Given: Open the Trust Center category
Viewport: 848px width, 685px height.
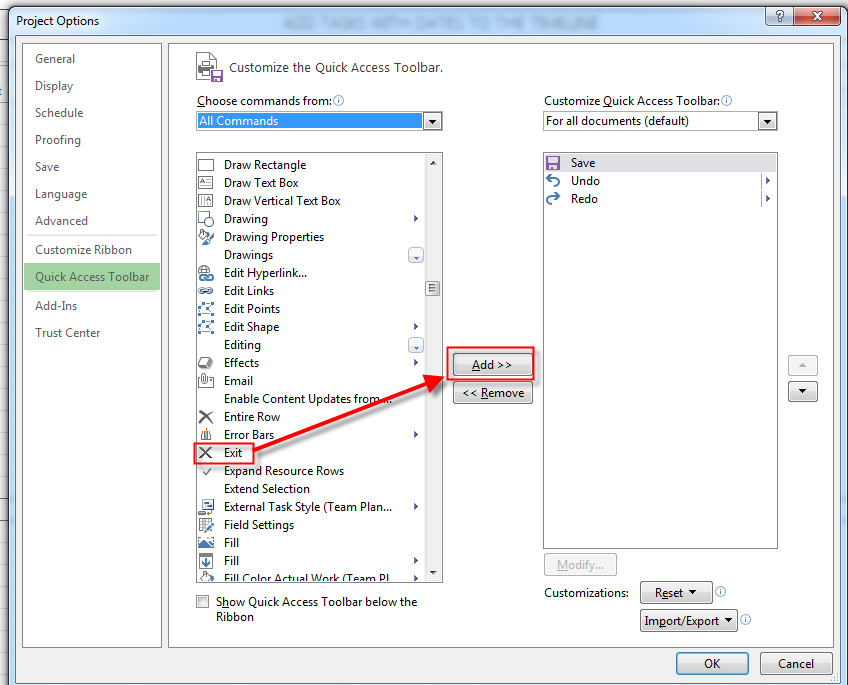Looking at the screenshot, I should [x=68, y=333].
